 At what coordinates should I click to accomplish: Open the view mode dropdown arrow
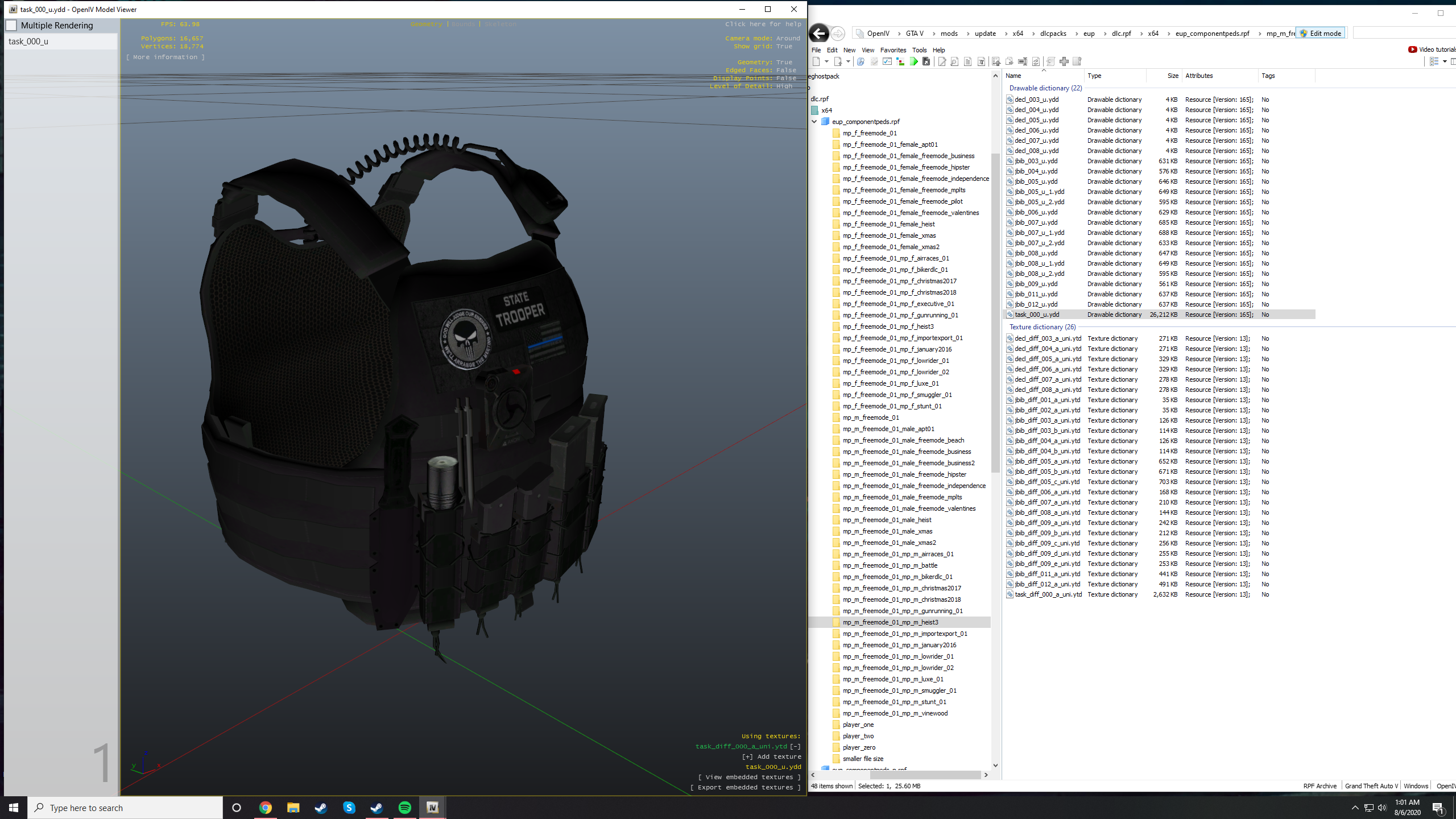tap(1444, 61)
